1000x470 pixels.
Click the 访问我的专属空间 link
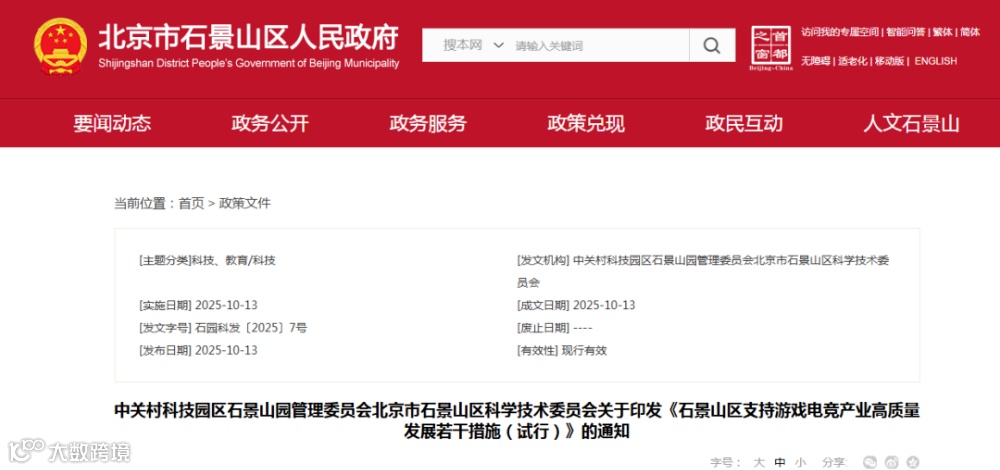coord(840,32)
